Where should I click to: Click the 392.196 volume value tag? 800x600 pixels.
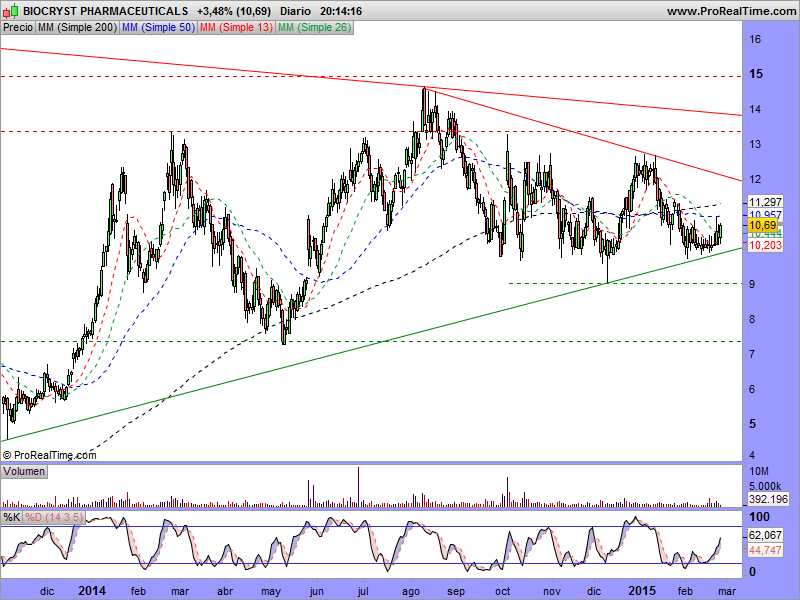point(768,499)
